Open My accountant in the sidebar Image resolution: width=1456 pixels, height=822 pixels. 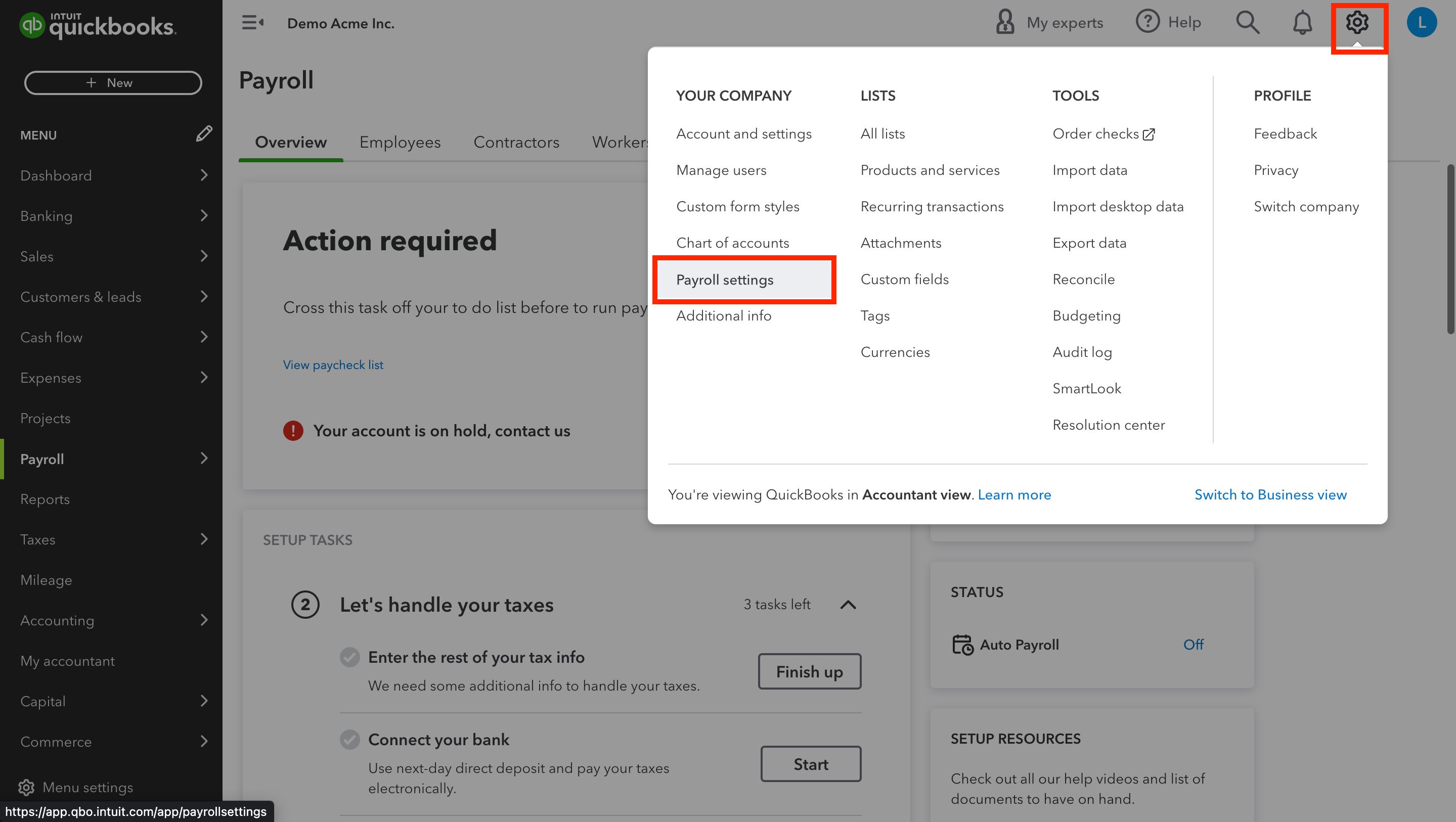click(67, 661)
